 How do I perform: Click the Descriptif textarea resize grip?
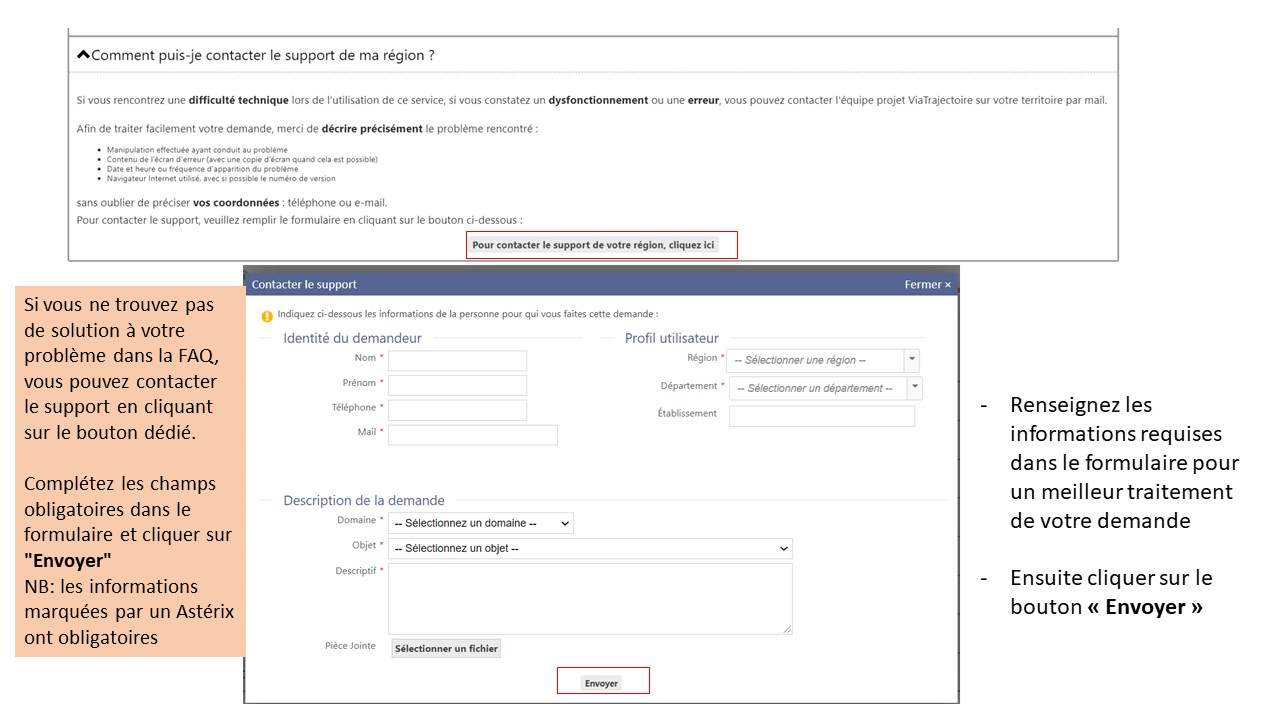(x=787, y=629)
